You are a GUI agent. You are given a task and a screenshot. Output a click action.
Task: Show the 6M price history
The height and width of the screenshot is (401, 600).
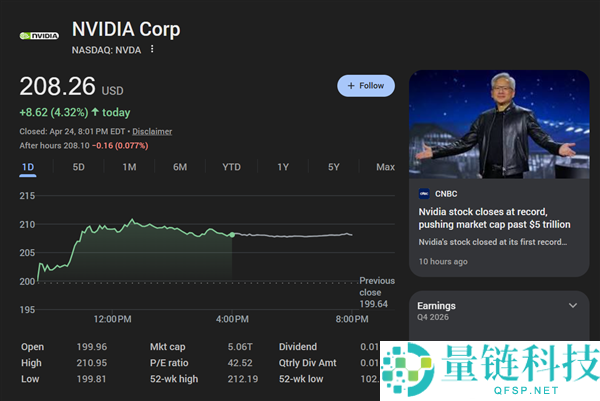tap(180, 167)
